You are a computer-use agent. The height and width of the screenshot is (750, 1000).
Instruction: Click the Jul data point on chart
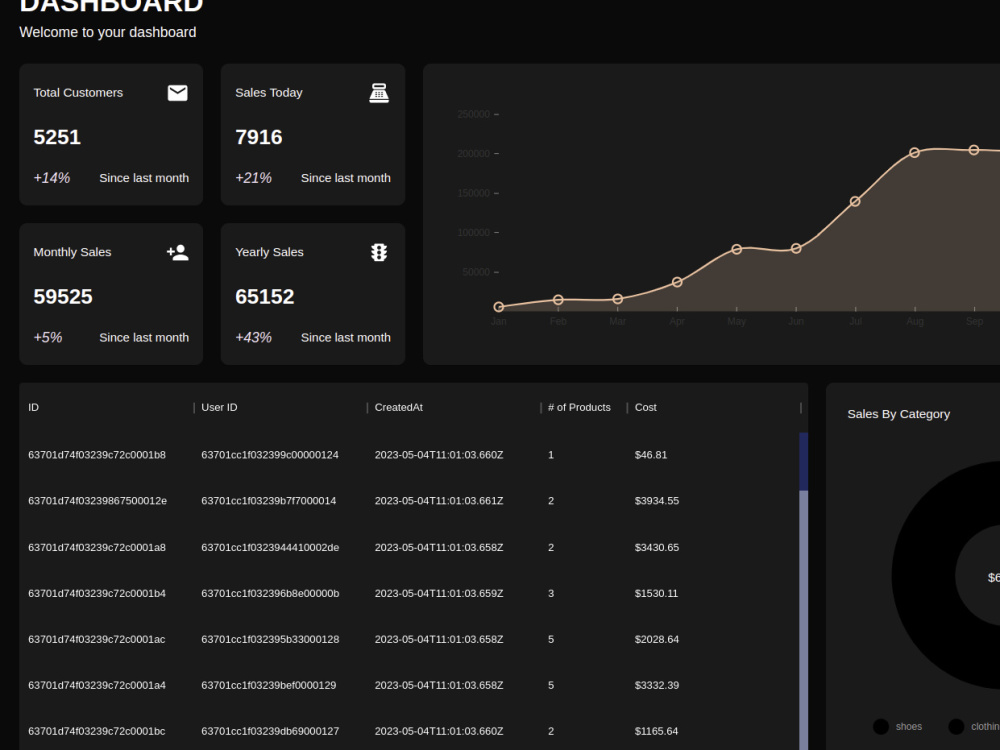855,202
